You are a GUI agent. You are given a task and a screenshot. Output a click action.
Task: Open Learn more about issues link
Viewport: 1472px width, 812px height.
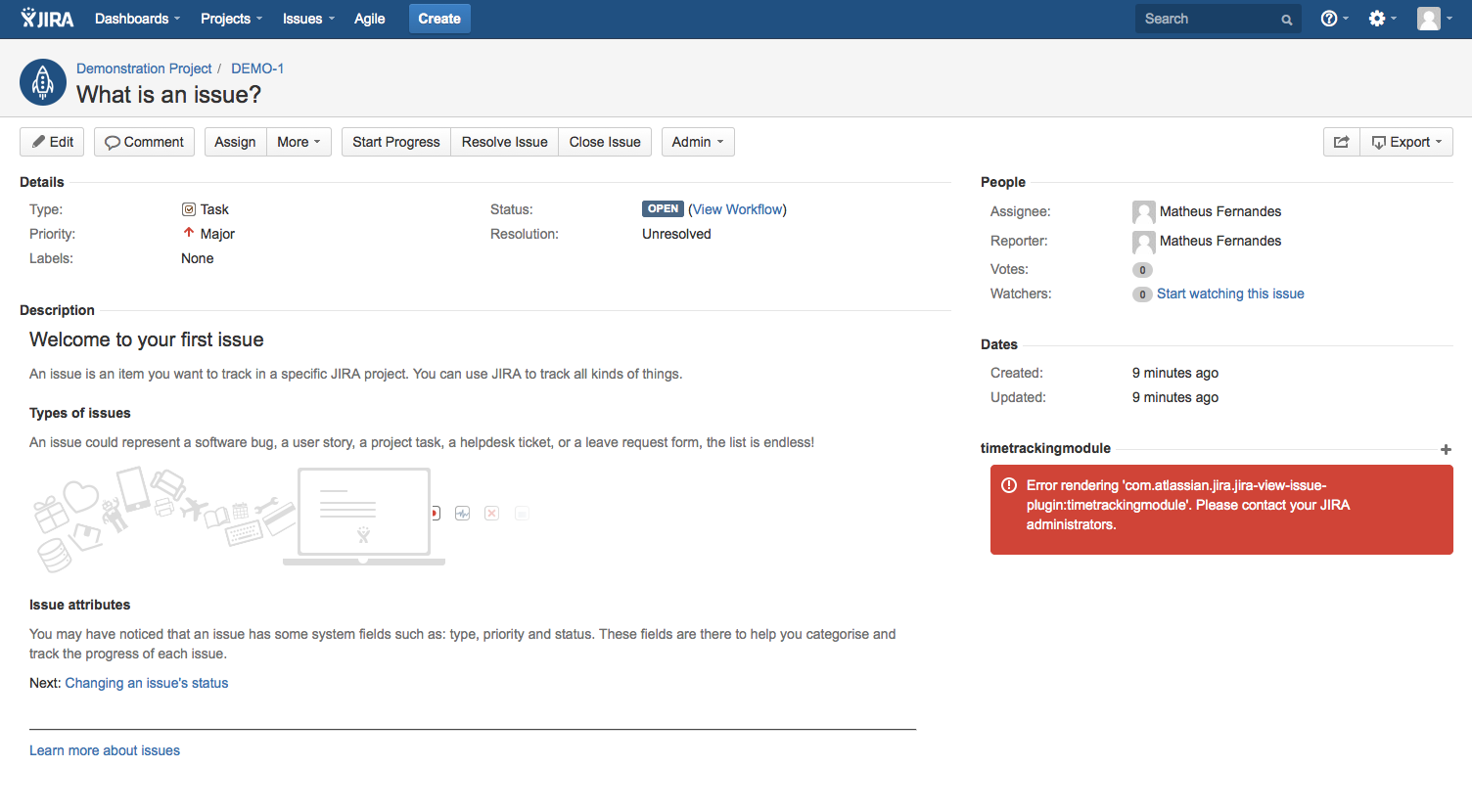point(105,750)
